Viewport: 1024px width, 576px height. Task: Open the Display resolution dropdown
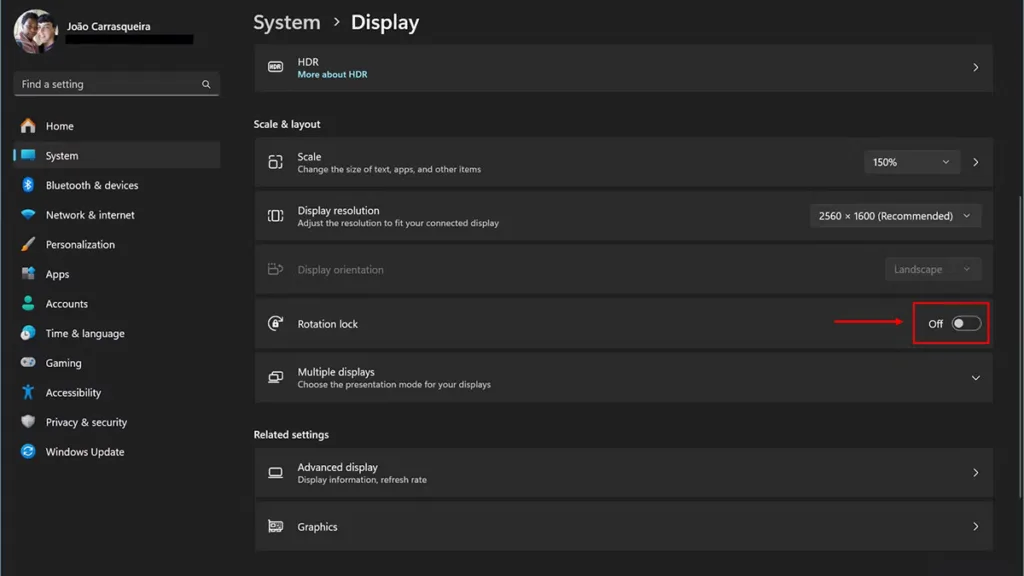[895, 216]
